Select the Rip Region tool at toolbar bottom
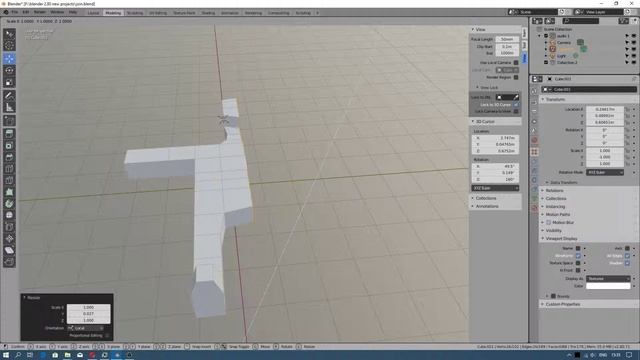Screen dimensions: 640x360 [x=9, y=262]
